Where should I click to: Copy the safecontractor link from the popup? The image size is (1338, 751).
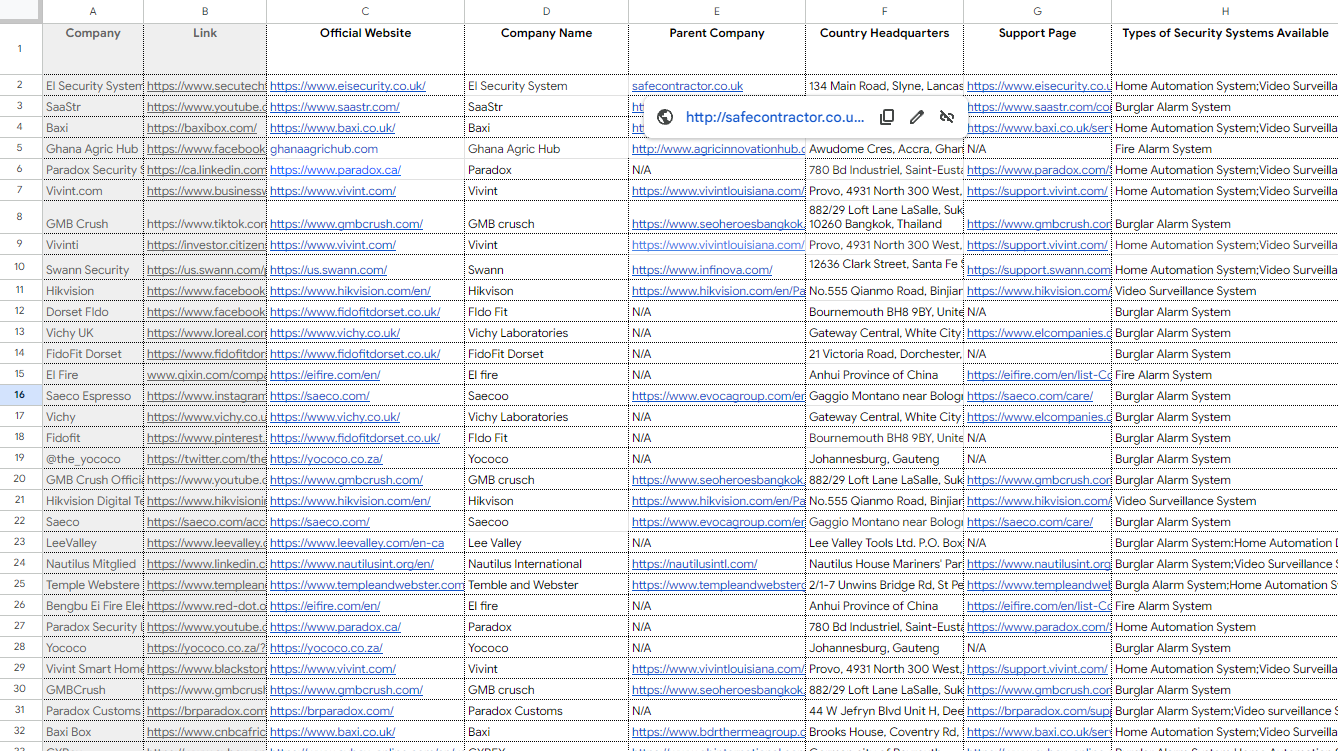(x=887, y=117)
